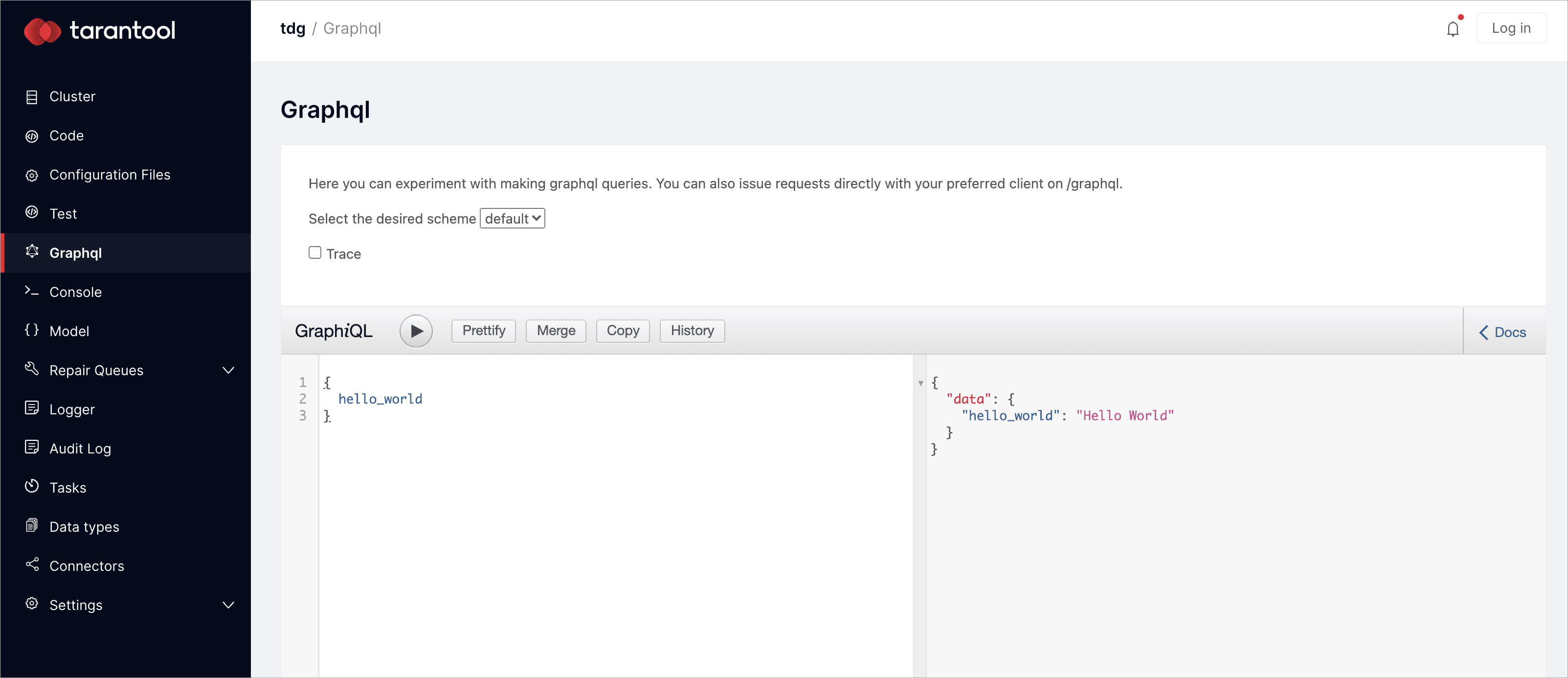Open the Cluster menu item
The width and height of the screenshot is (1568, 678).
click(126, 97)
